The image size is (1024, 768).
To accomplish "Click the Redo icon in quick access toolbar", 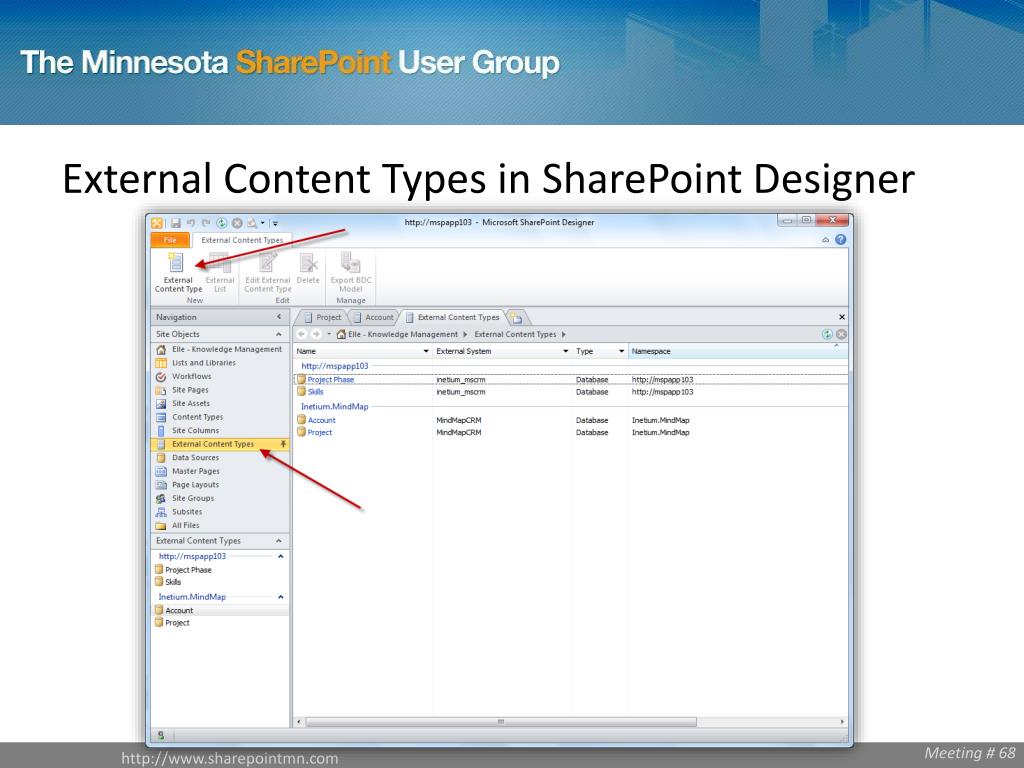I will pos(206,223).
